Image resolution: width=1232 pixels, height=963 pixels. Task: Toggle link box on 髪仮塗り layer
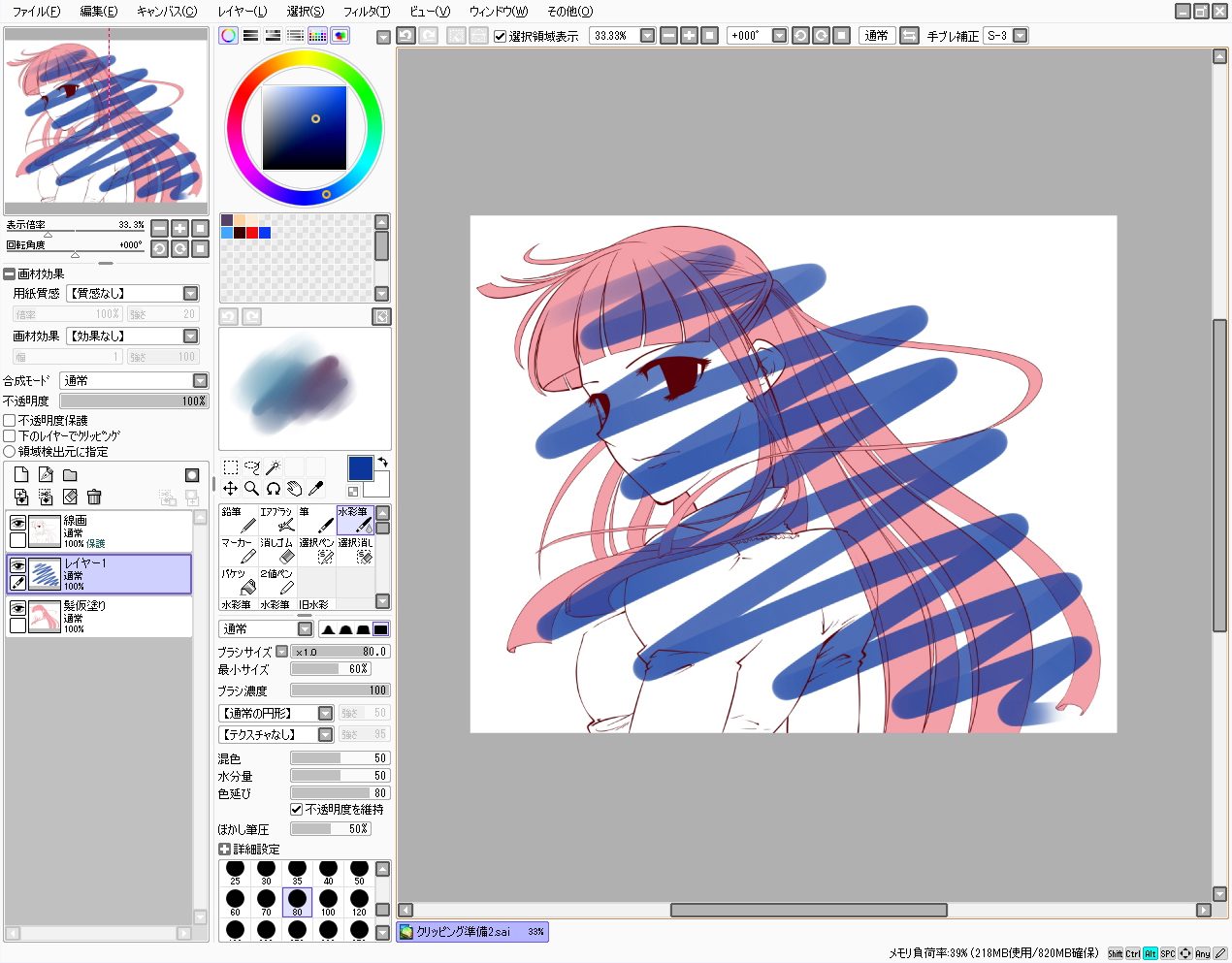[x=17, y=626]
